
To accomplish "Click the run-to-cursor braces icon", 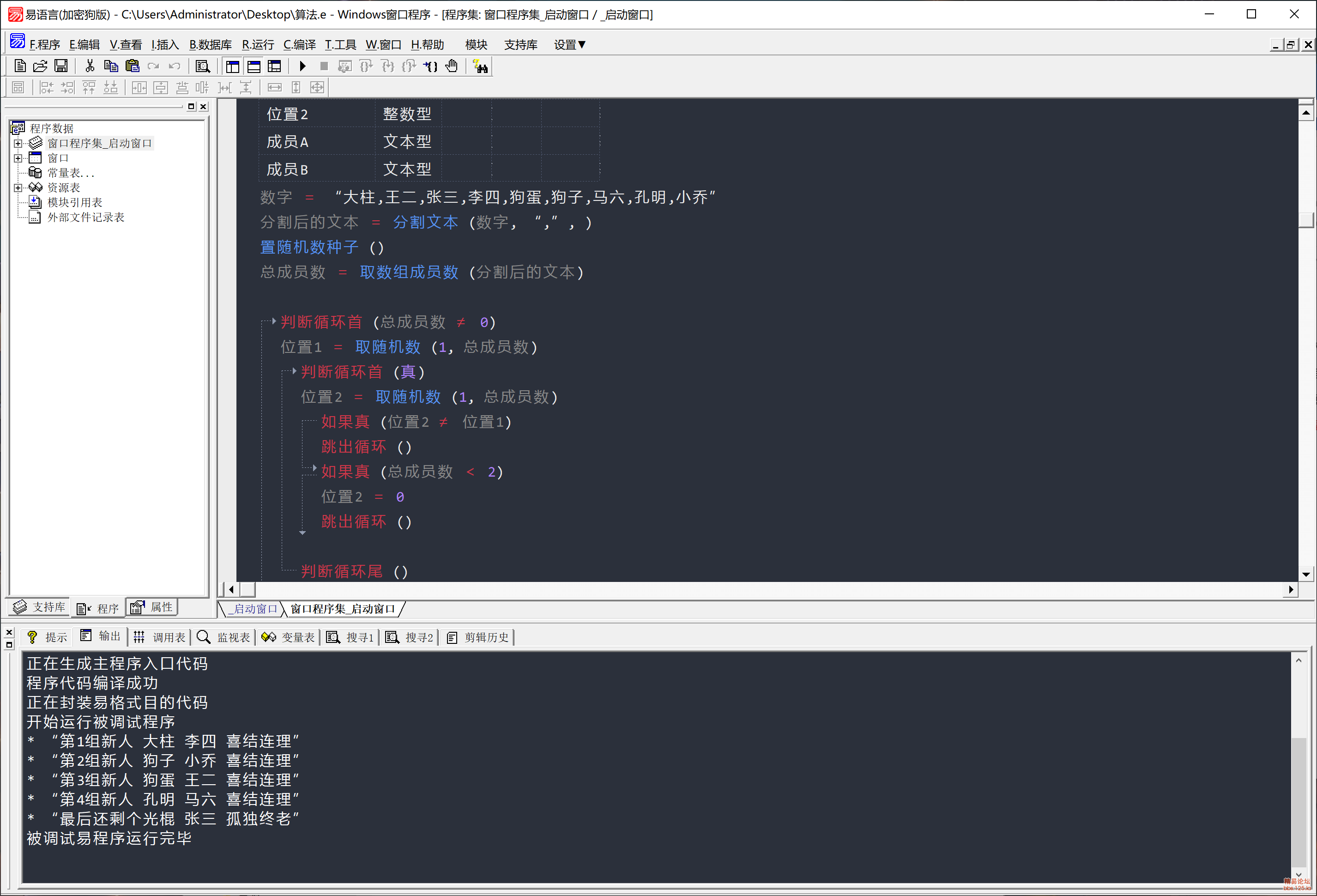I will (430, 67).
